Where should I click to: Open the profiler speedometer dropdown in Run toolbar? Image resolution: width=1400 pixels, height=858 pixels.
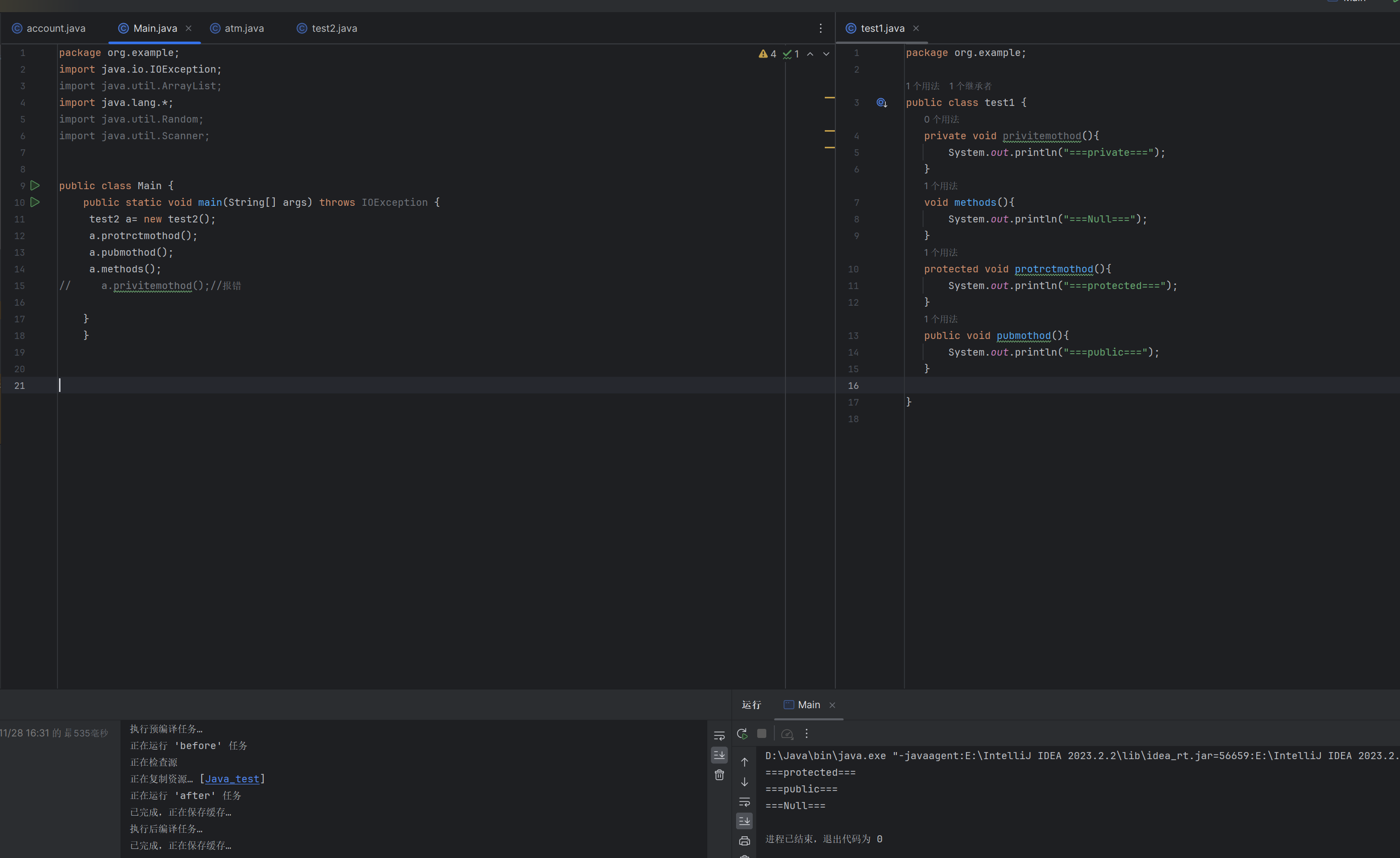click(787, 734)
